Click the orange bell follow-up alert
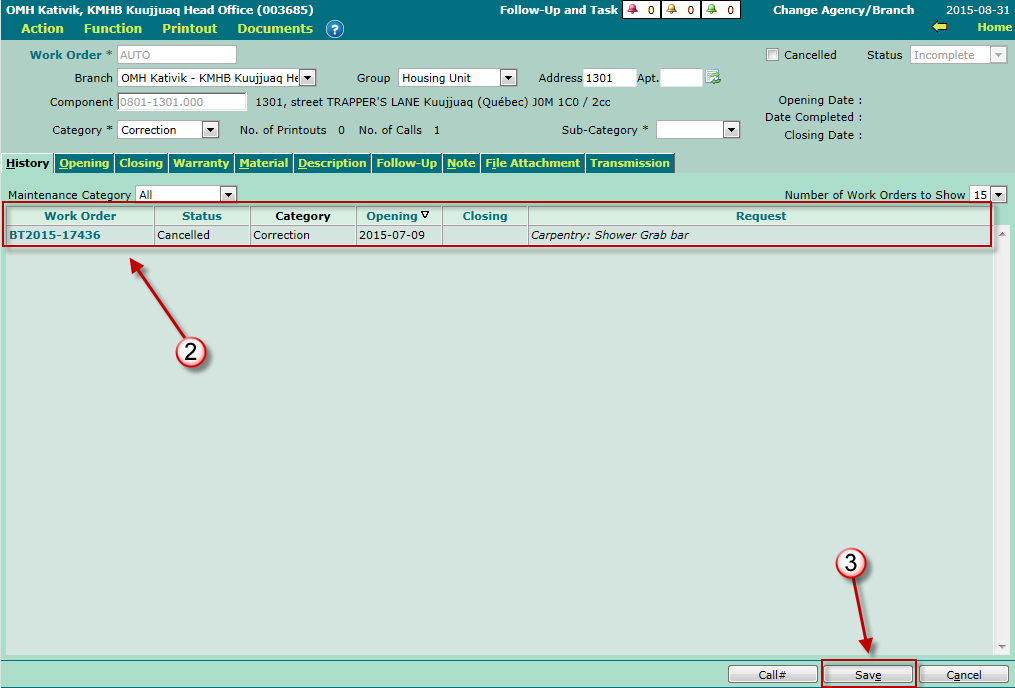Image resolution: width=1015 pixels, height=688 pixels. 672,10
